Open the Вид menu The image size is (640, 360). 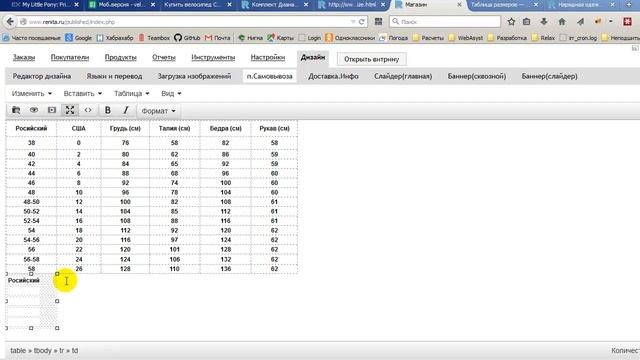[x=171, y=93]
